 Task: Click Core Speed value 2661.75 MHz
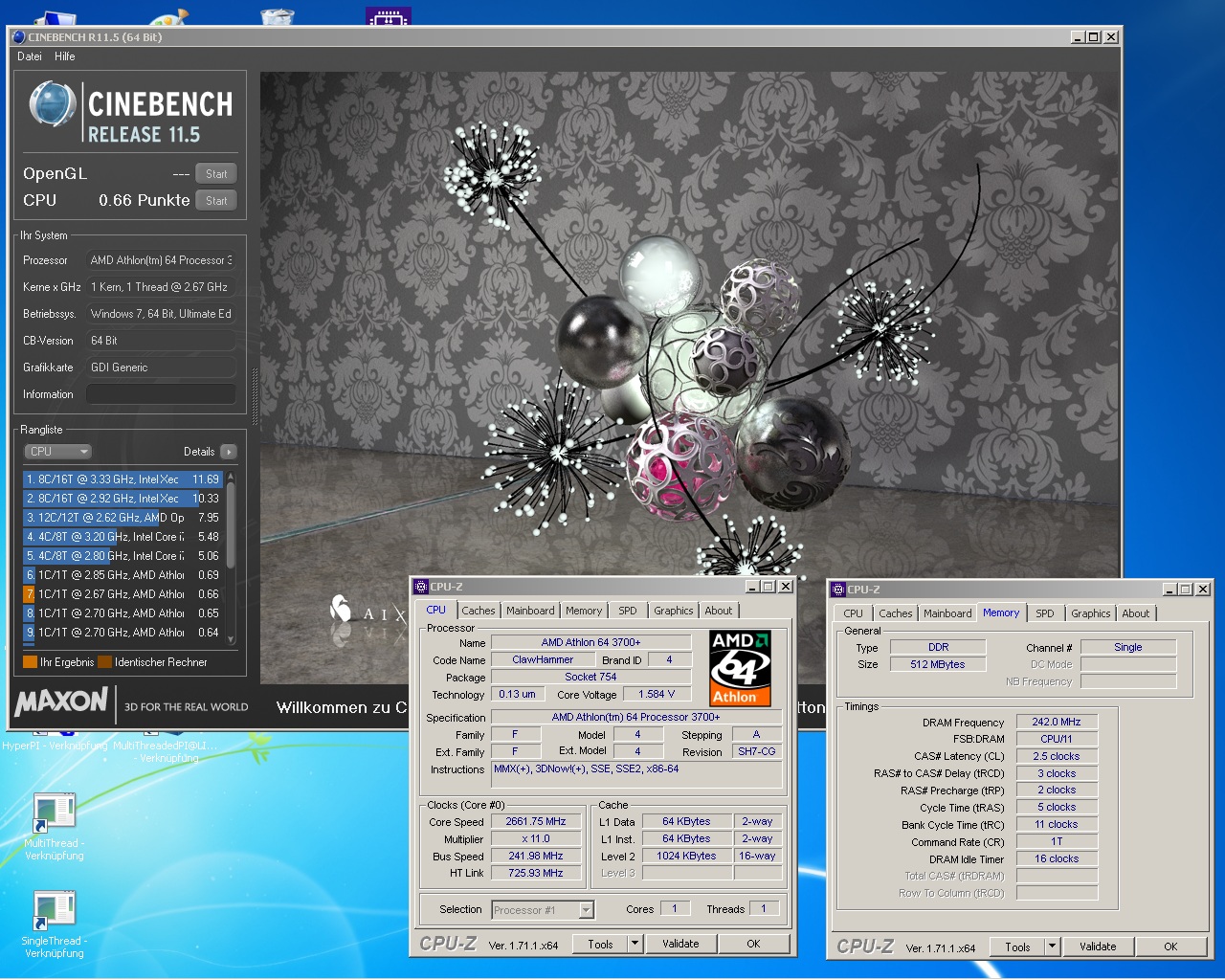click(536, 822)
